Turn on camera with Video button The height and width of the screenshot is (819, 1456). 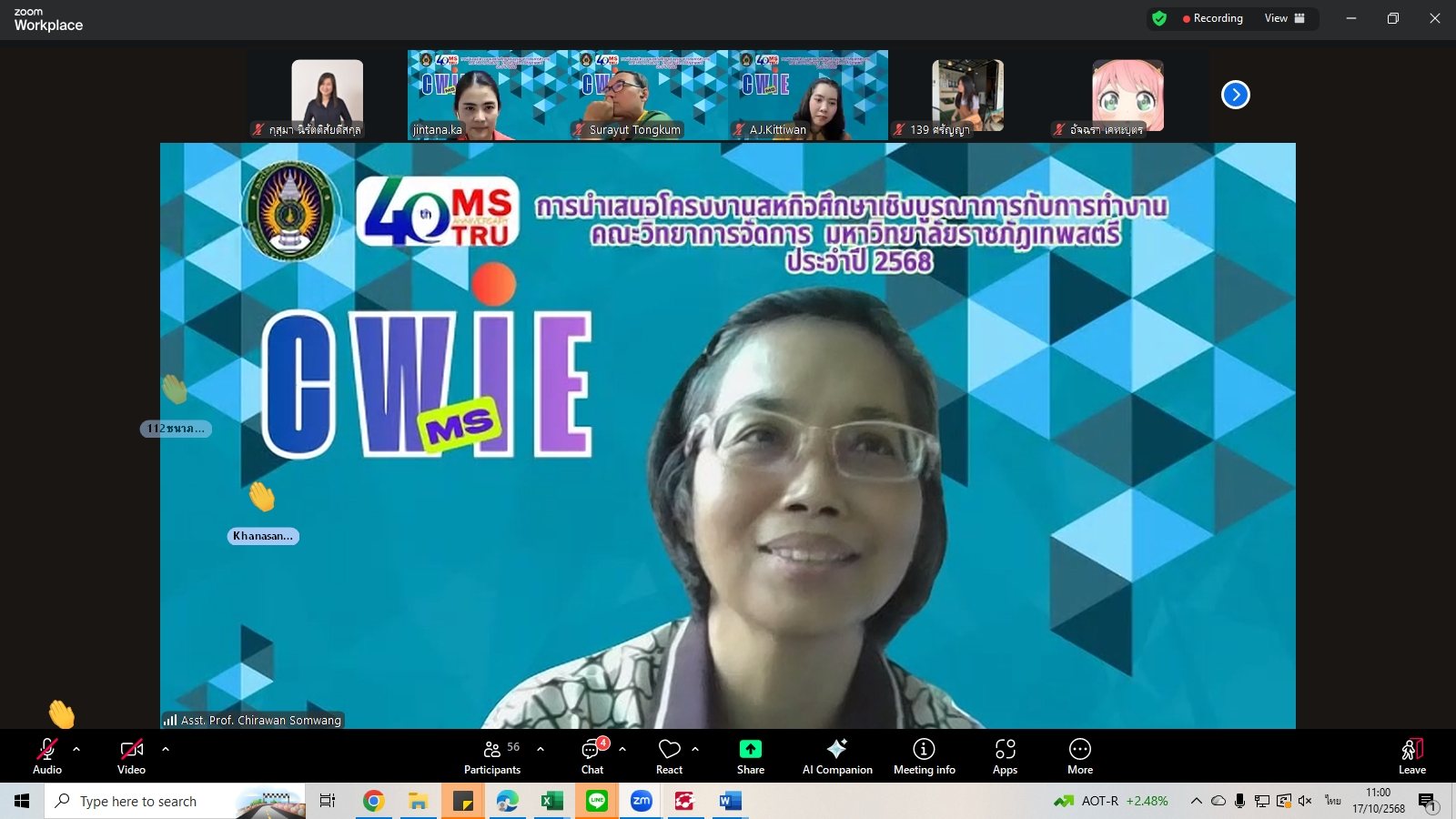[x=131, y=756]
